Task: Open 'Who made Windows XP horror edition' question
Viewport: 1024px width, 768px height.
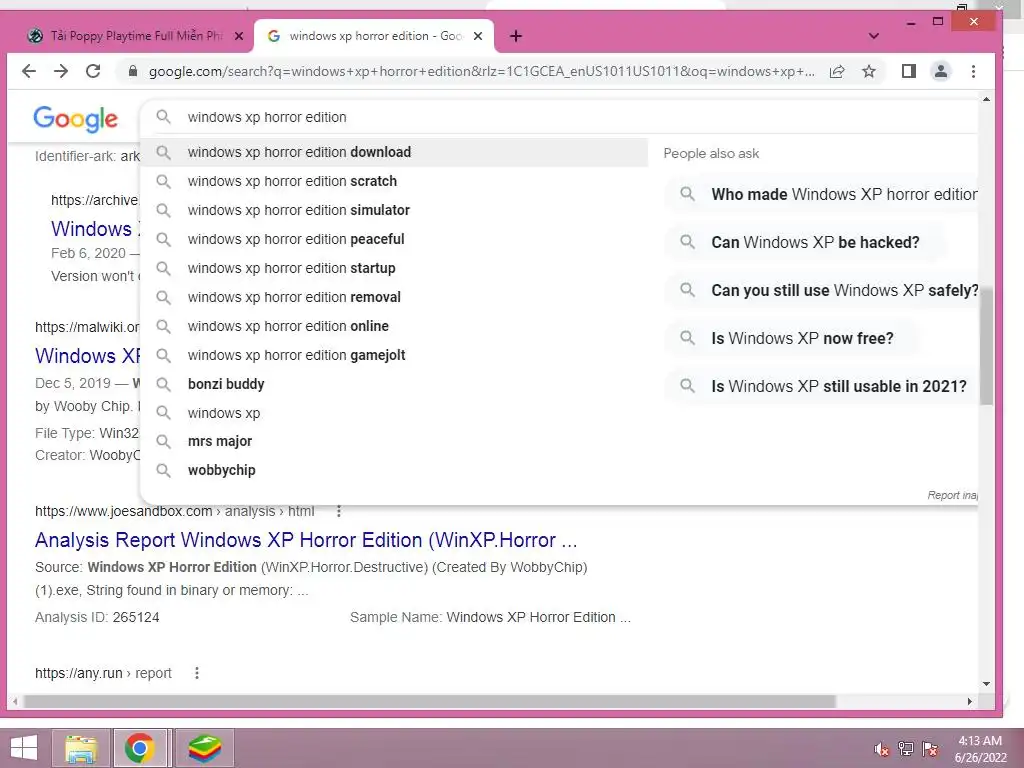Action: coord(822,194)
